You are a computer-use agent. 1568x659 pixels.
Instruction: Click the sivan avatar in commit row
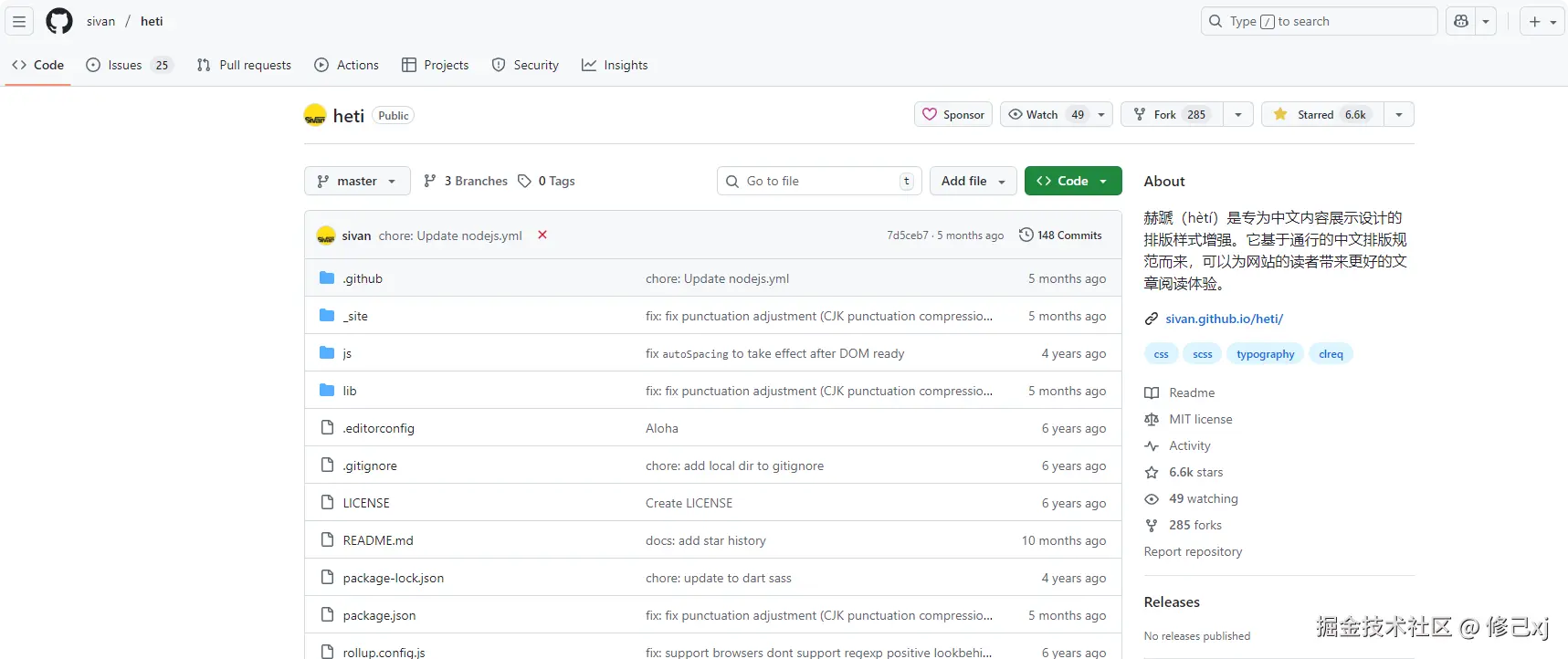click(326, 235)
